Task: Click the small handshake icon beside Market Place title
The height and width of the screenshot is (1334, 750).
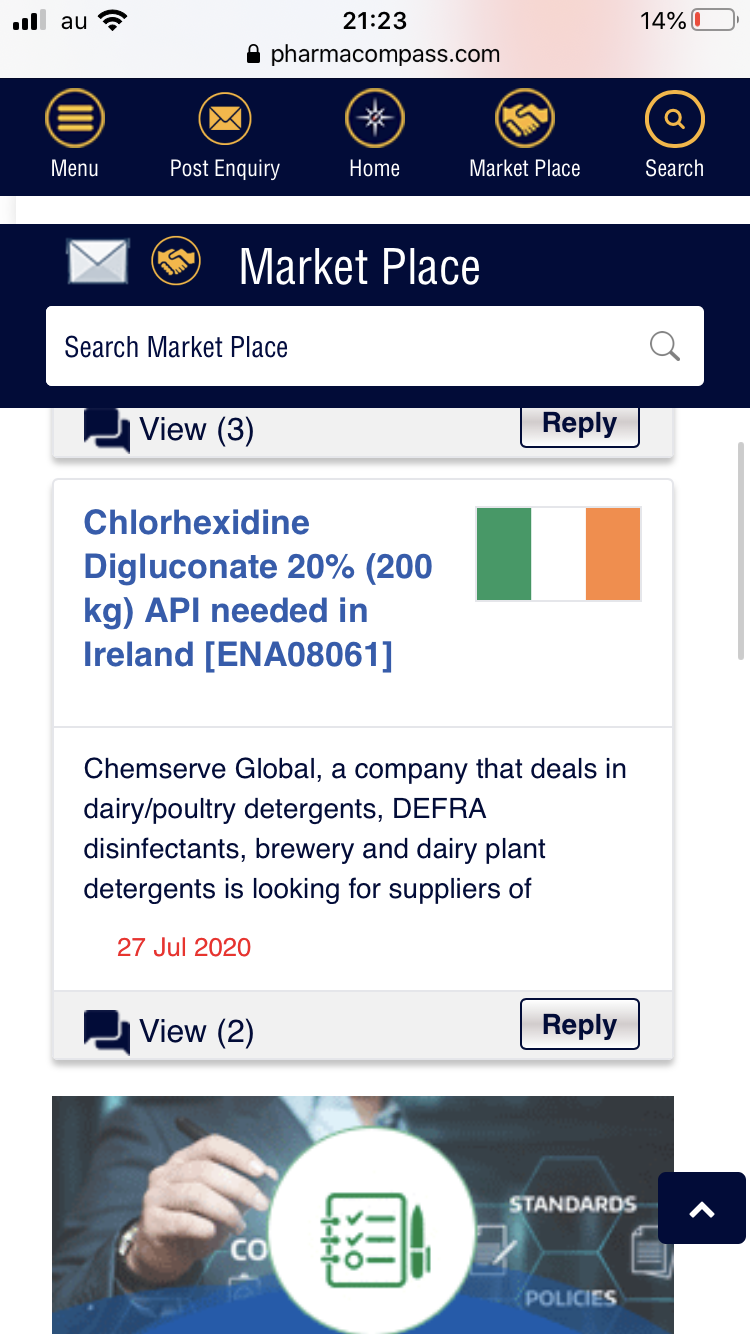Action: click(x=176, y=262)
